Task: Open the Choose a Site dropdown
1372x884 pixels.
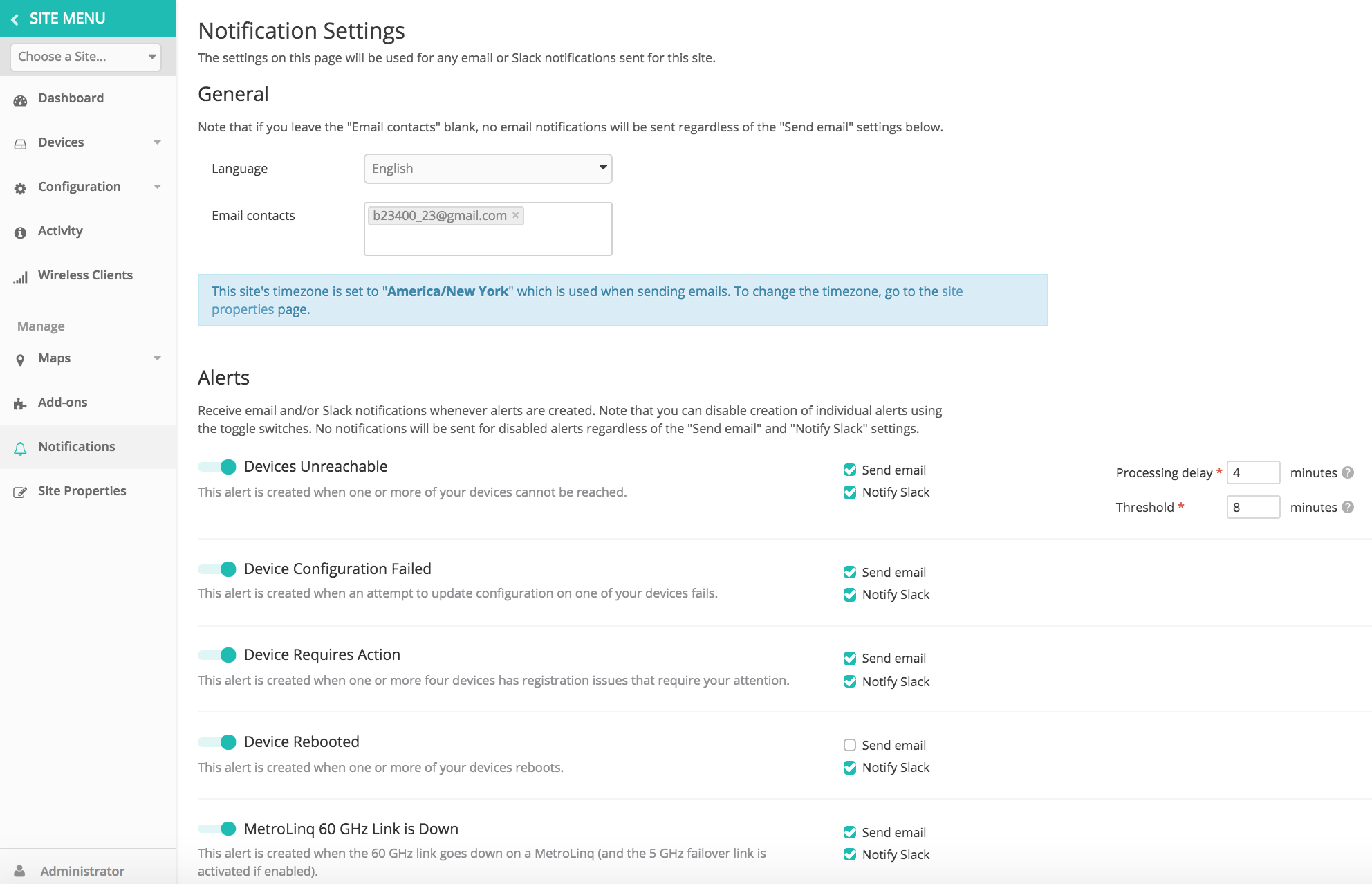Action: coord(86,57)
